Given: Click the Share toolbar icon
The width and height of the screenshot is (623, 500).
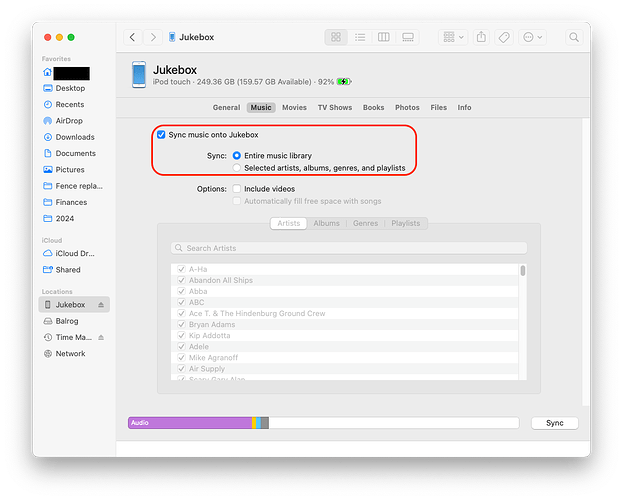Looking at the screenshot, I should (482, 37).
